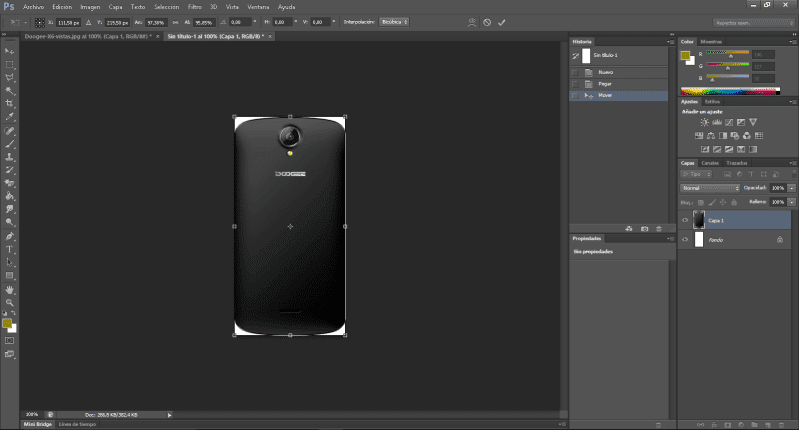Select the Capa 1 layer thumbnail
This screenshot has height=430, width=799.
[699, 220]
